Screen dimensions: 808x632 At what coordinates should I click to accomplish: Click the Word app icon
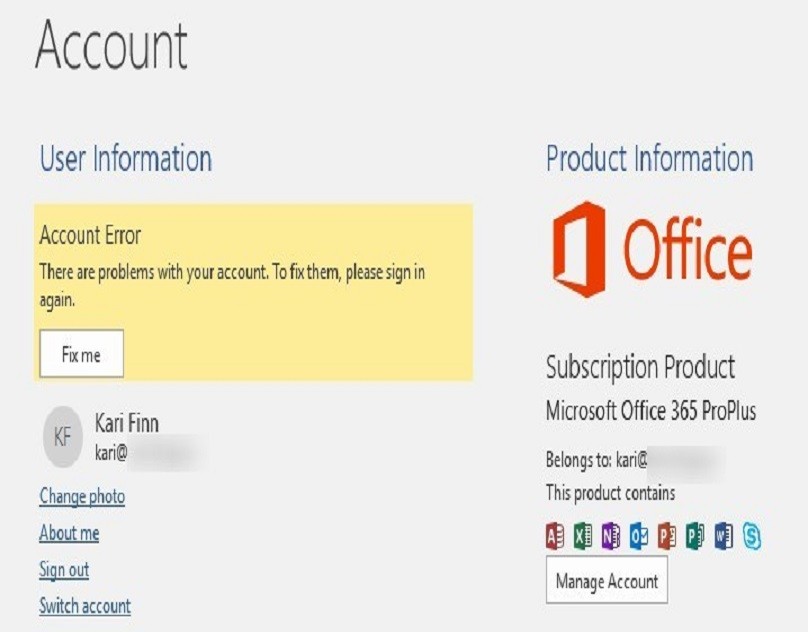[723, 536]
